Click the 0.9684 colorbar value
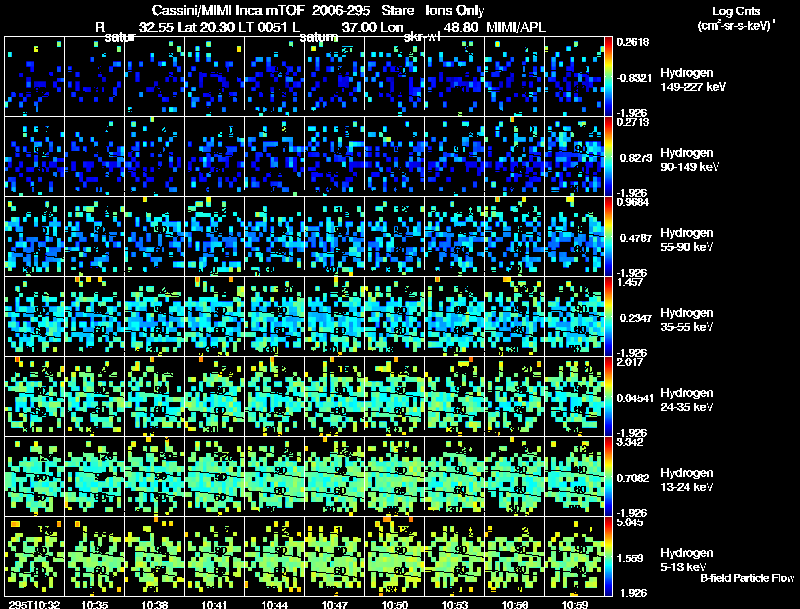 tap(633, 202)
